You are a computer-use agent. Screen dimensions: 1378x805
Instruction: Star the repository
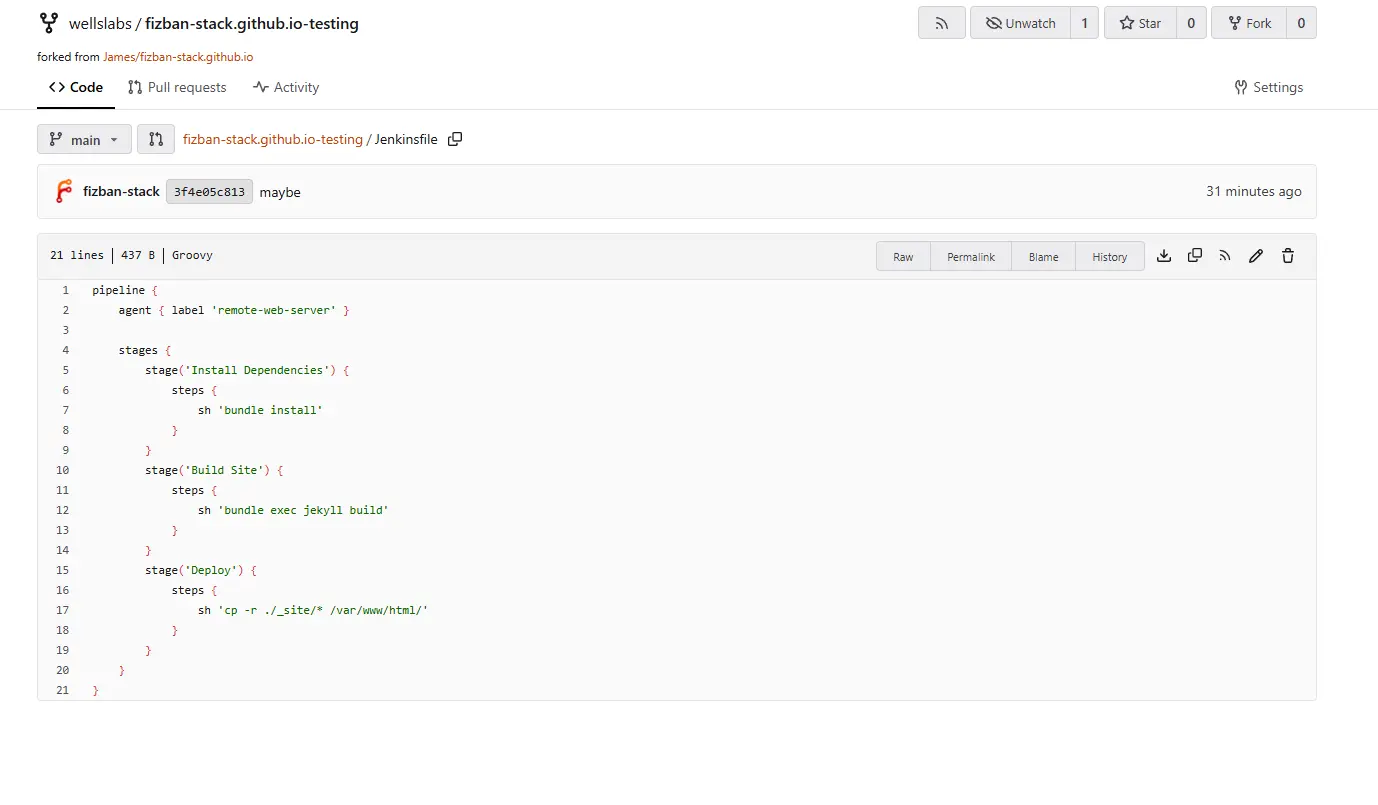coord(1139,23)
